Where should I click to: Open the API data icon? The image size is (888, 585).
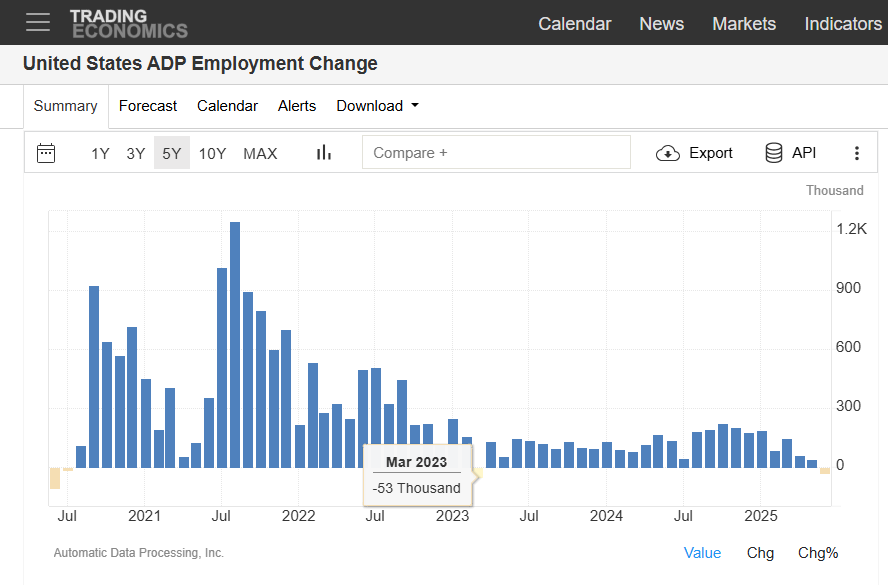point(773,153)
